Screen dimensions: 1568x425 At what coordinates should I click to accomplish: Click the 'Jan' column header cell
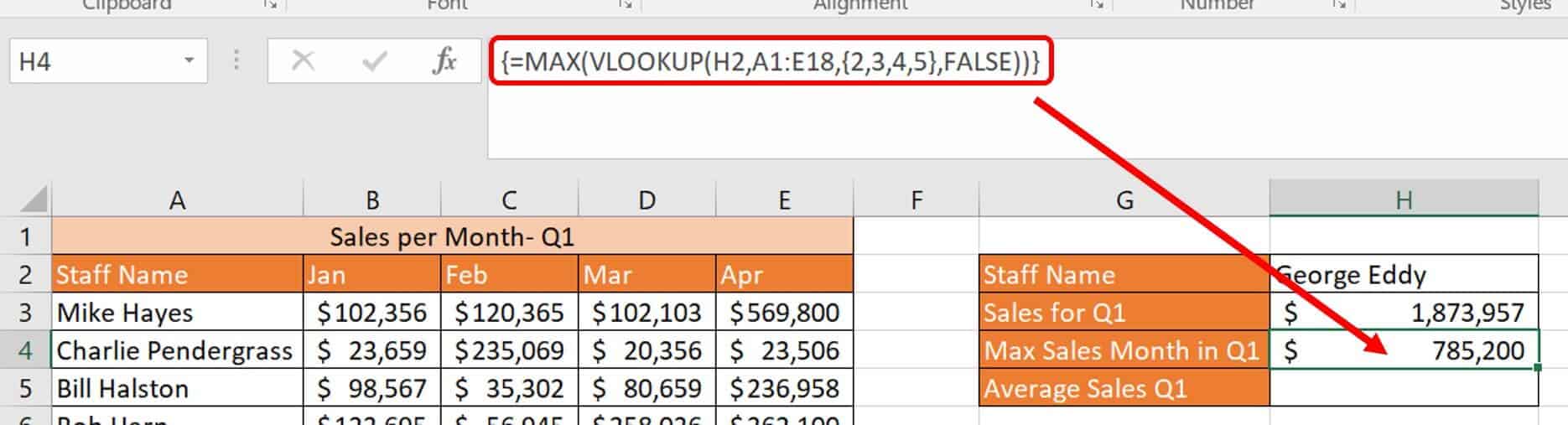pos(371,274)
